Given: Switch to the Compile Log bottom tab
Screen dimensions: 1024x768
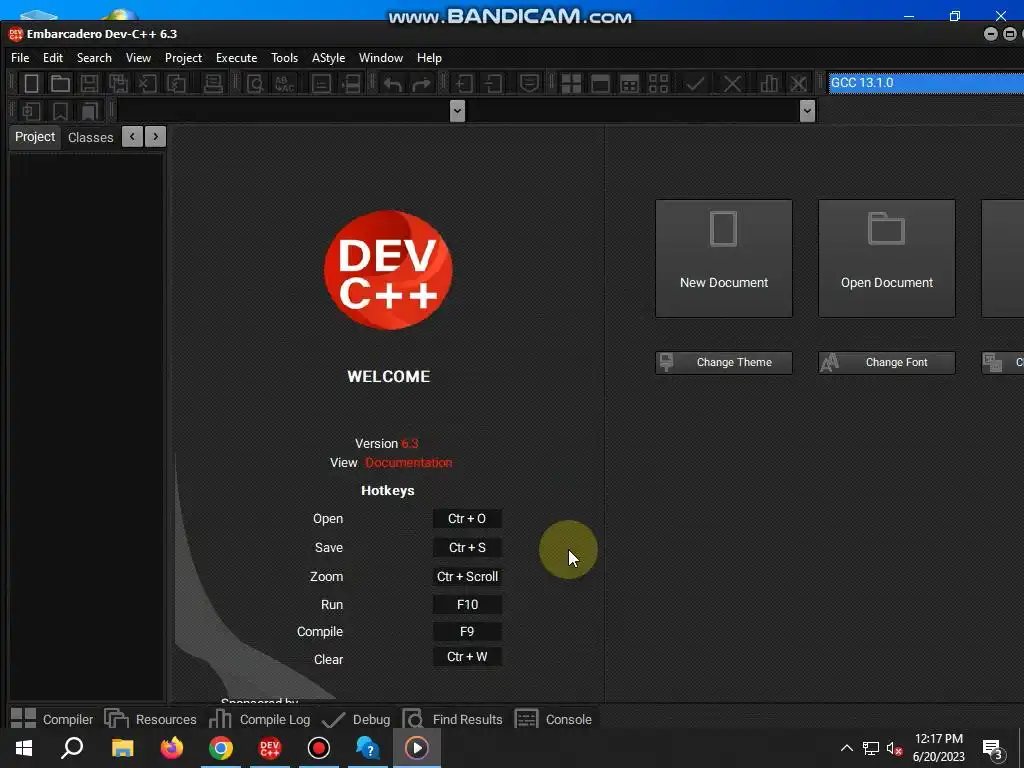Looking at the screenshot, I should point(260,718).
